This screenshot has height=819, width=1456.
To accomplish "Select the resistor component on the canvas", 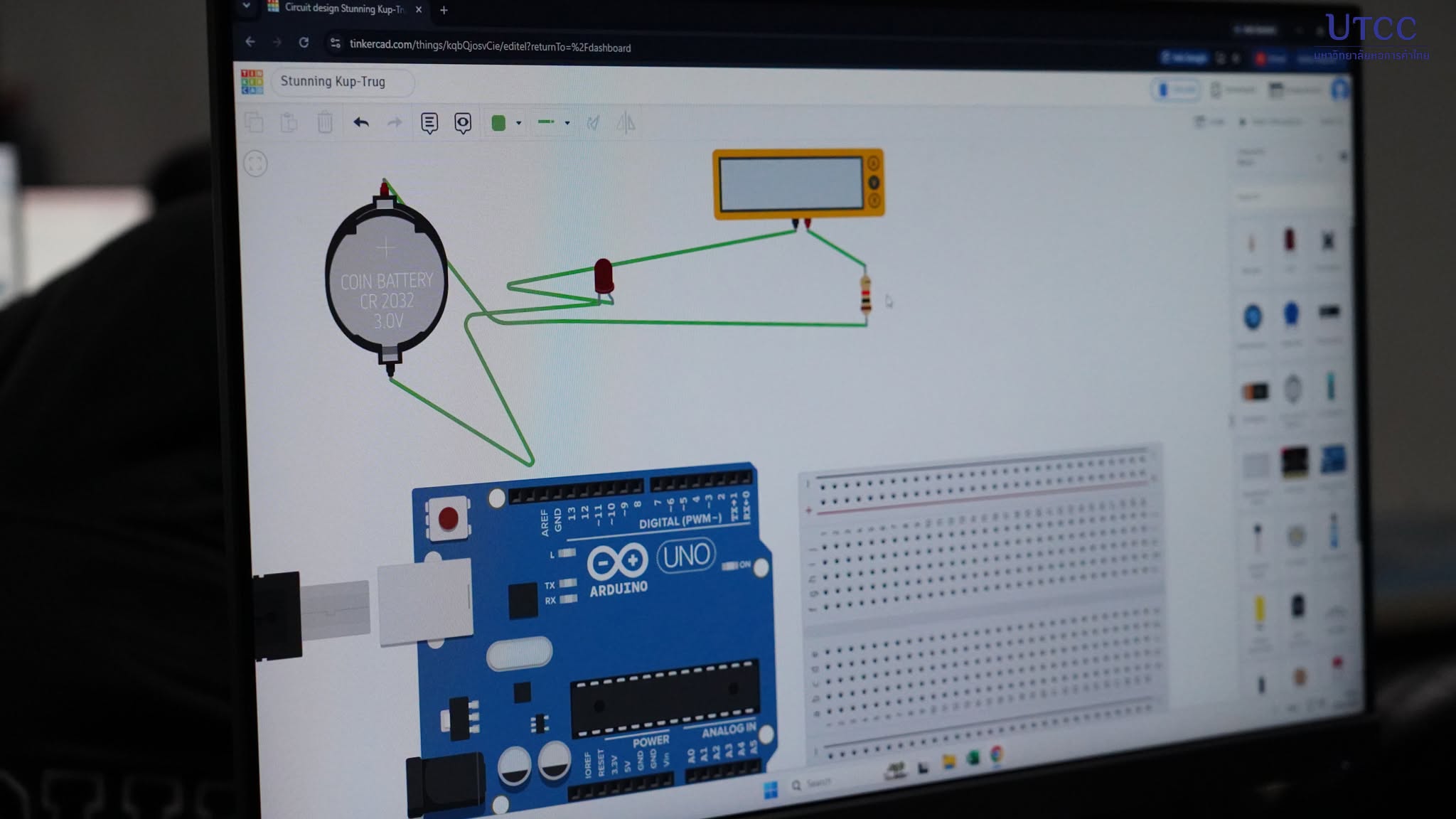I will pos(865,294).
